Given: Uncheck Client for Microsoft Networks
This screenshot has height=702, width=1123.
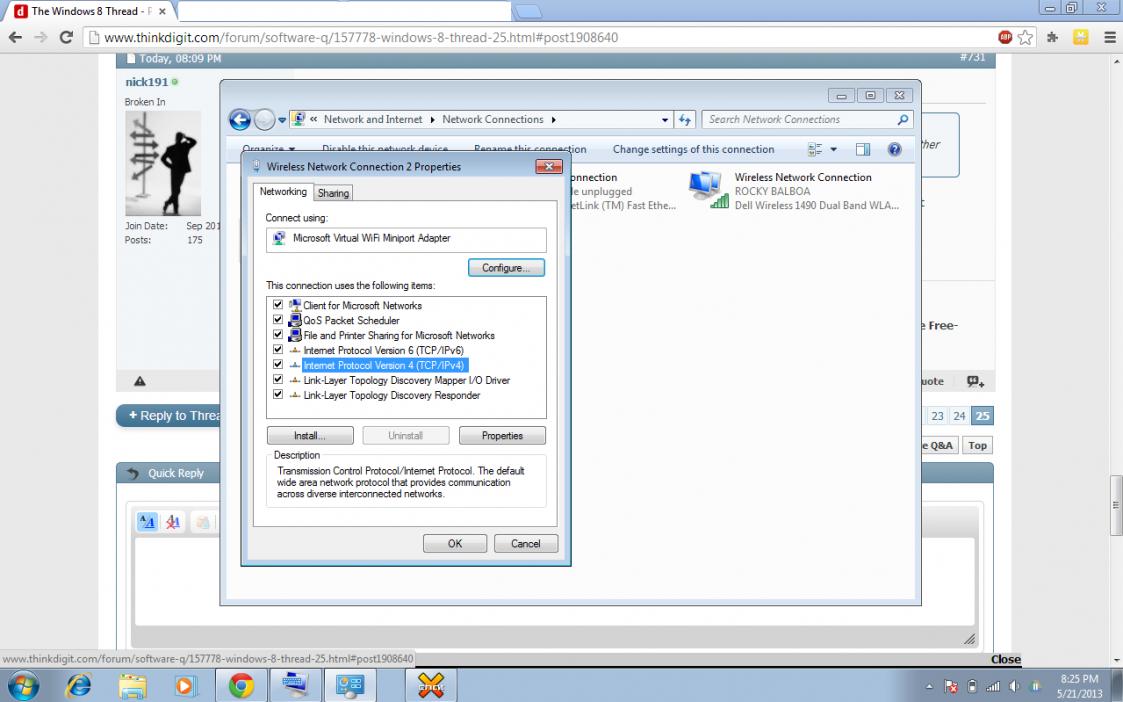Looking at the screenshot, I should tap(278, 305).
